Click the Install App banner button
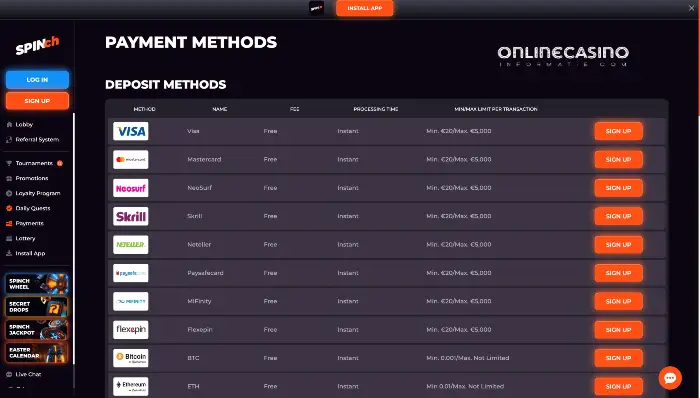This screenshot has height=398, width=700. [365, 8]
